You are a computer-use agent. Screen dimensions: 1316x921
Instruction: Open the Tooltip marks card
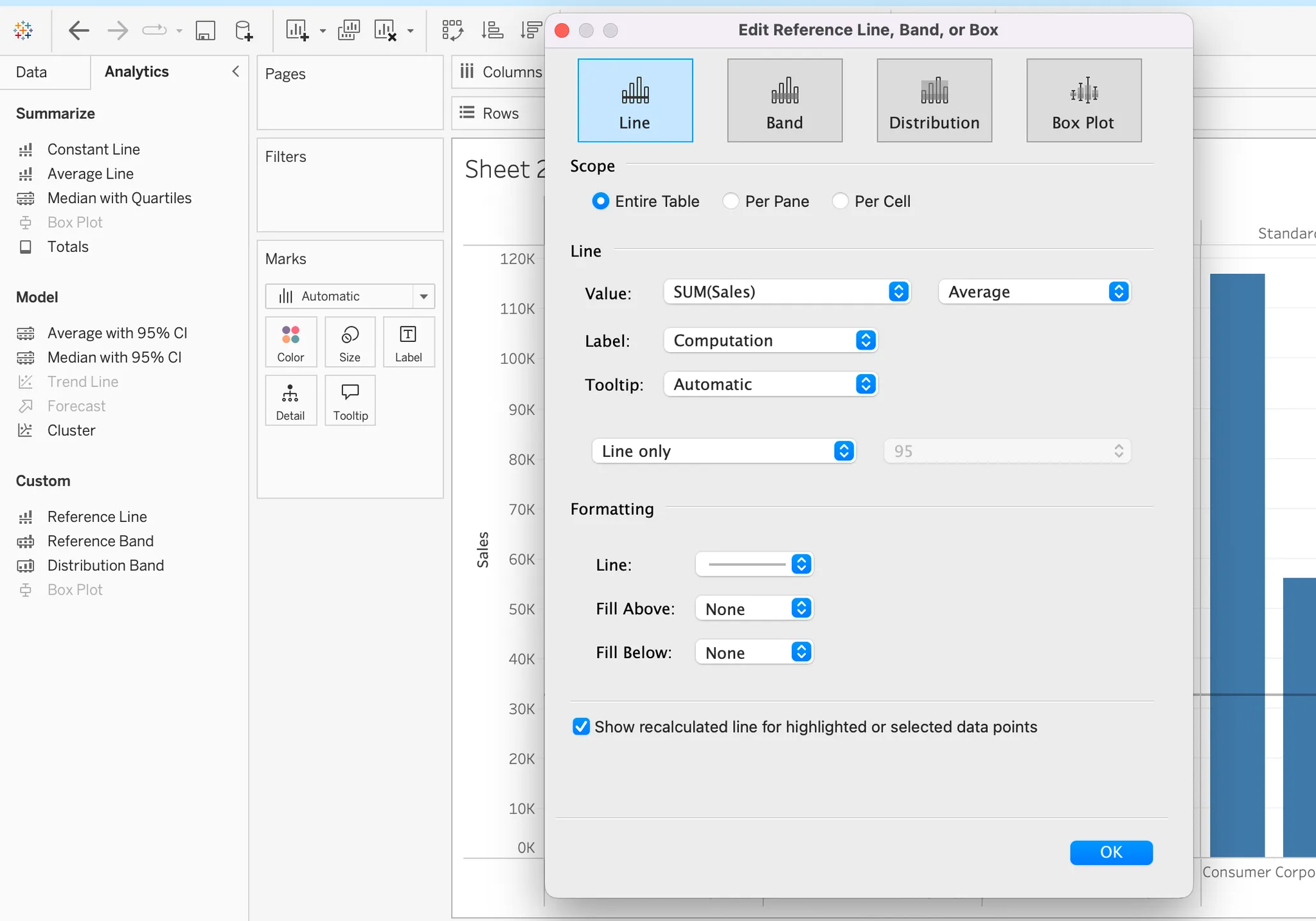(350, 400)
